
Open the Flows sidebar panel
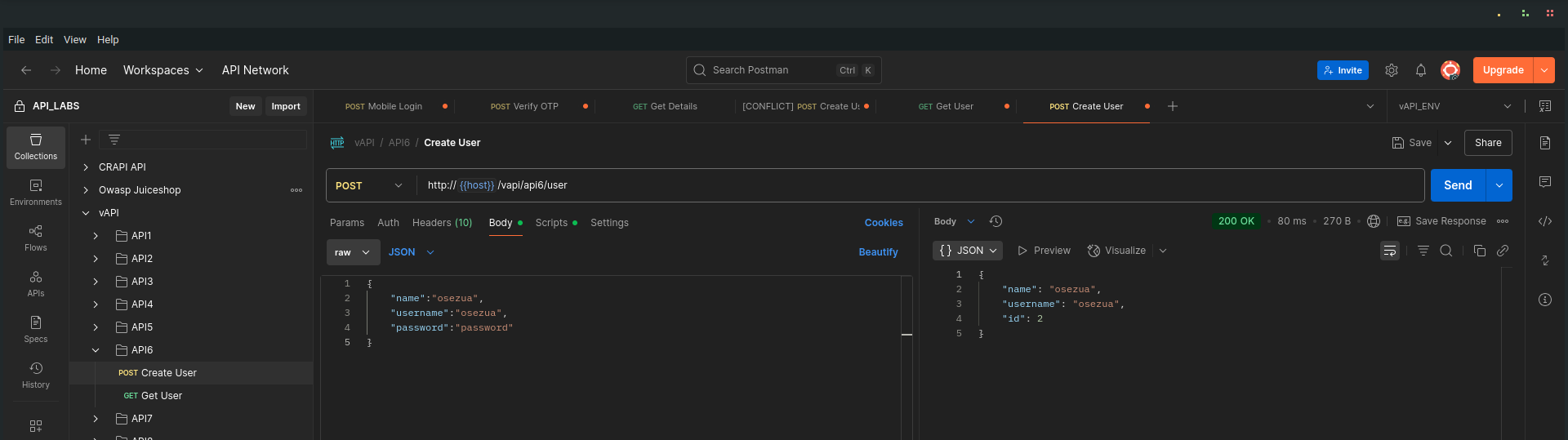[x=36, y=238]
